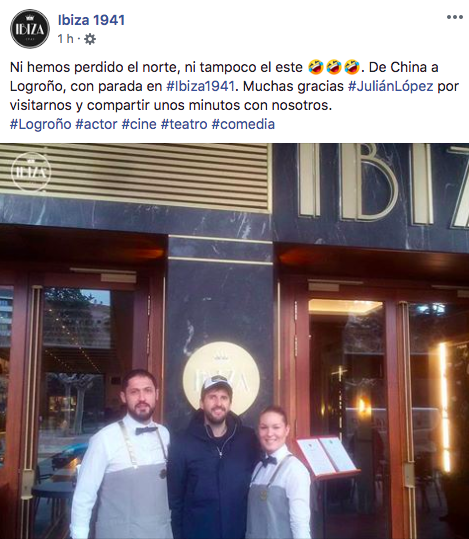The height and width of the screenshot is (539, 469).
Task: Open the #comedia hashtag
Action: pyautogui.click(x=243, y=124)
